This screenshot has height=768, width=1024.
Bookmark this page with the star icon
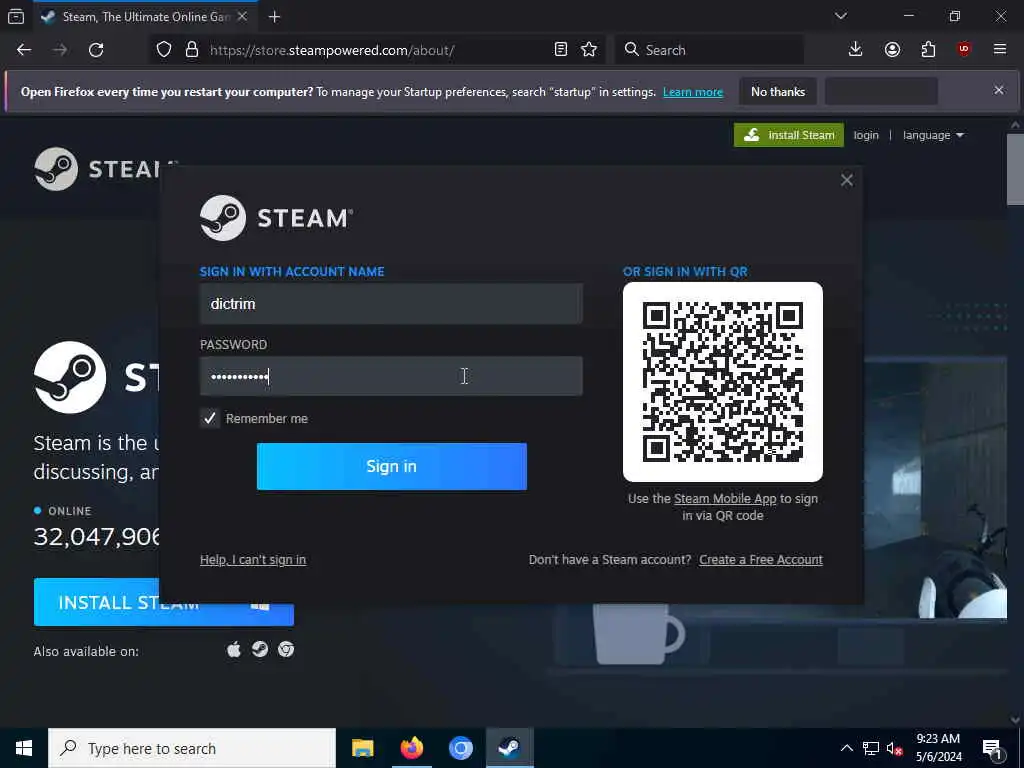click(589, 50)
